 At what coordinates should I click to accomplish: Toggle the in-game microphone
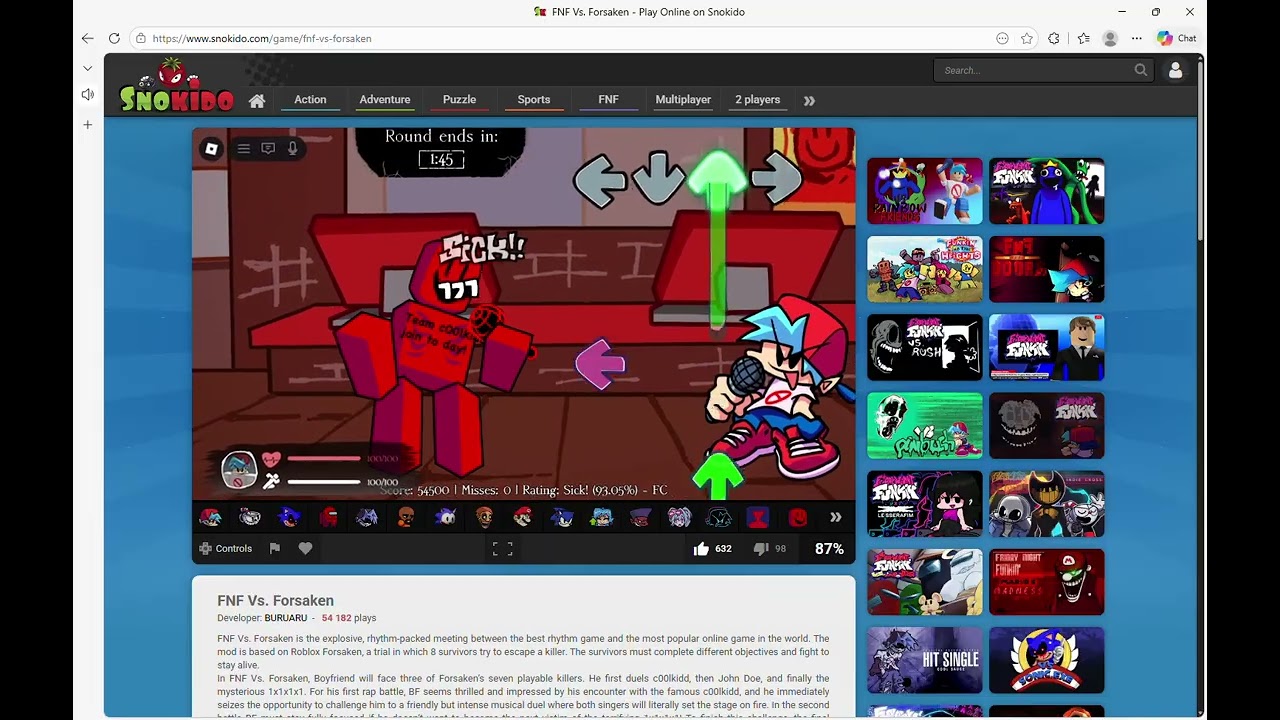coord(292,149)
